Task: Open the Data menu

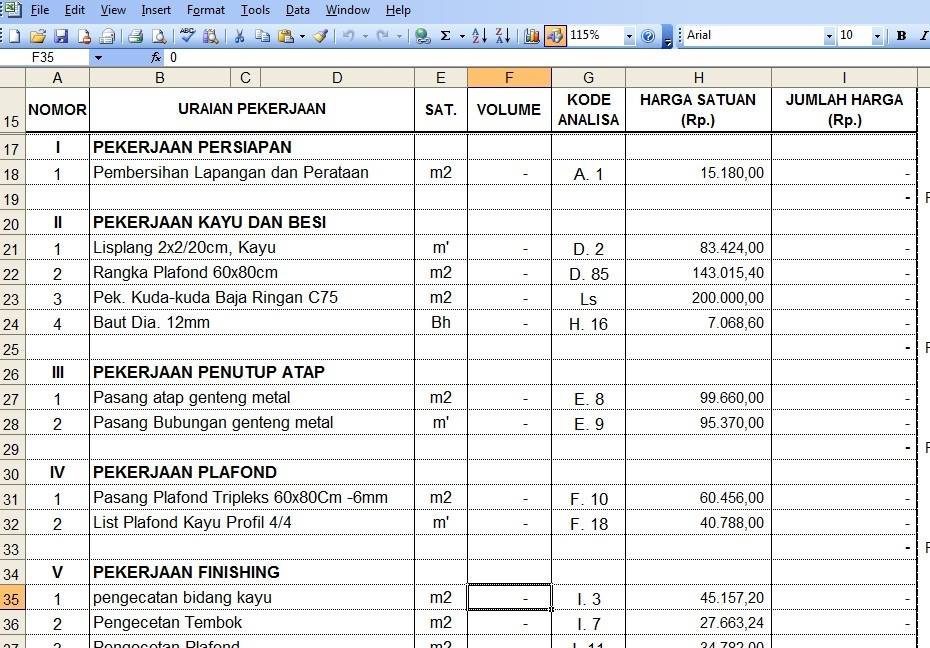Action: tap(297, 10)
